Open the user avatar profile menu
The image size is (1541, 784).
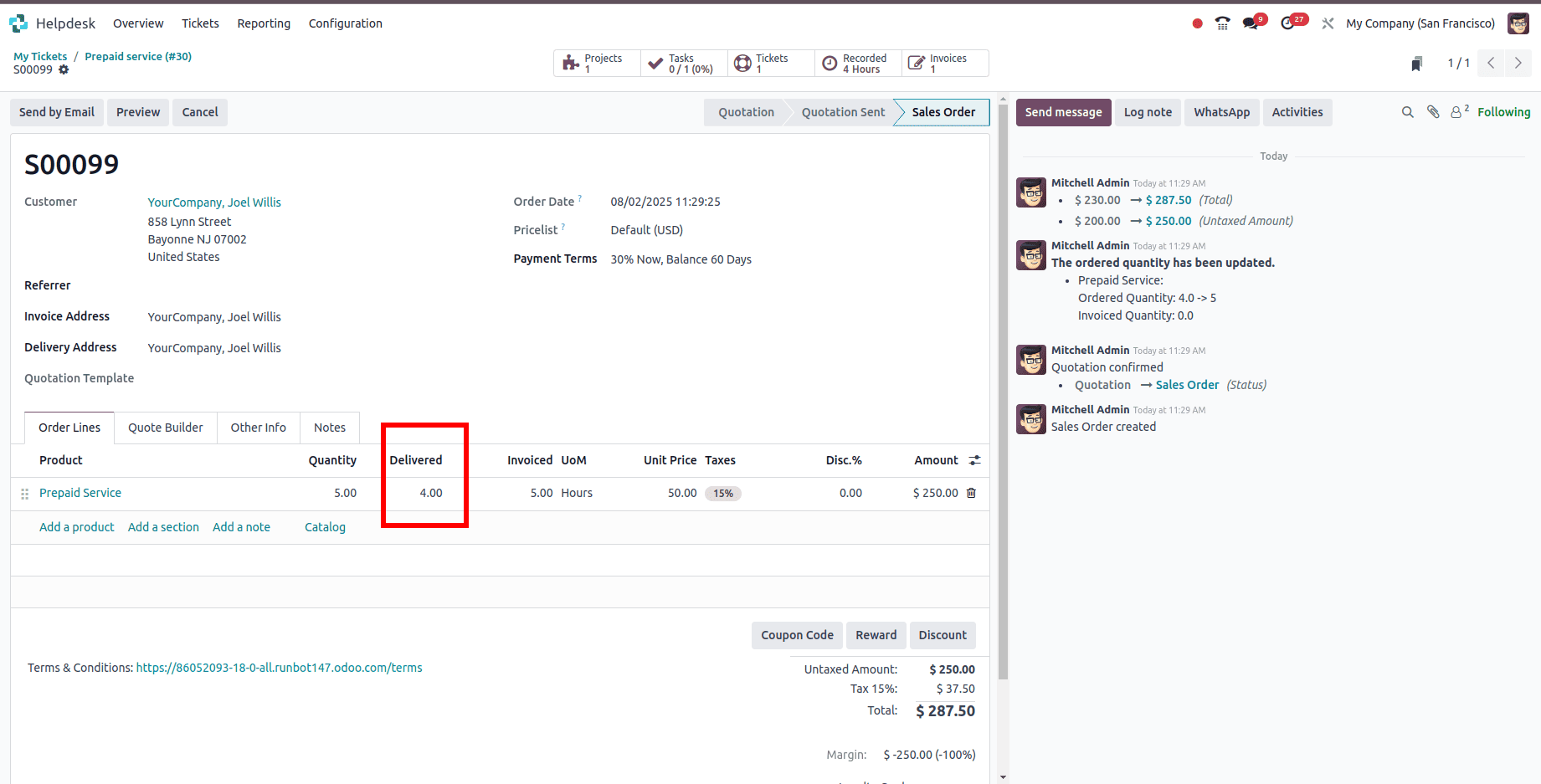click(1518, 23)
